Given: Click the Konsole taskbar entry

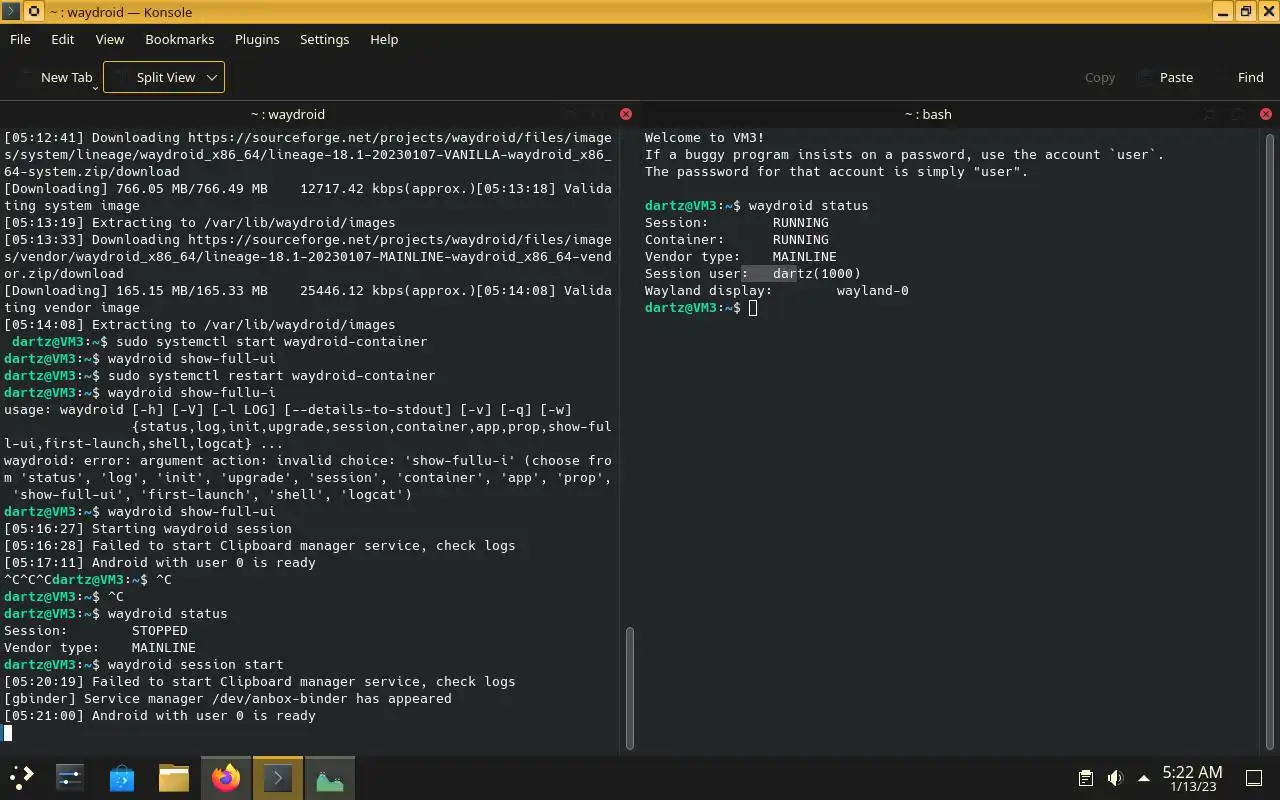Looking at the screenshot, I should [278, 777].
